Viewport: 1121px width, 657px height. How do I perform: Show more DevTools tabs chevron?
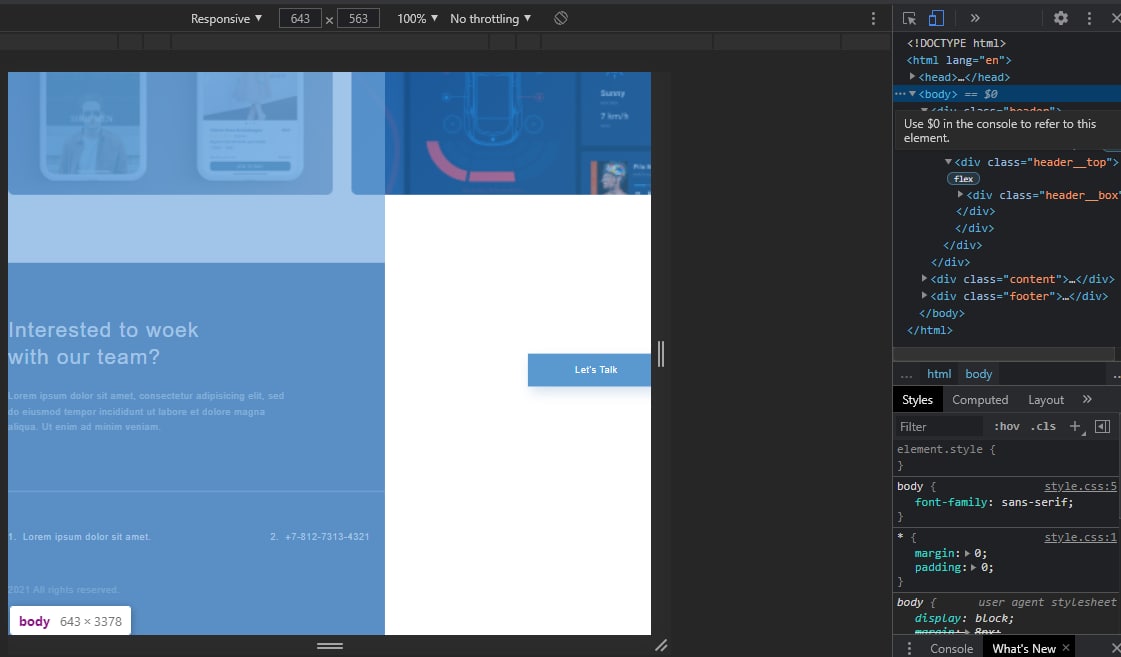pos(974,19)
